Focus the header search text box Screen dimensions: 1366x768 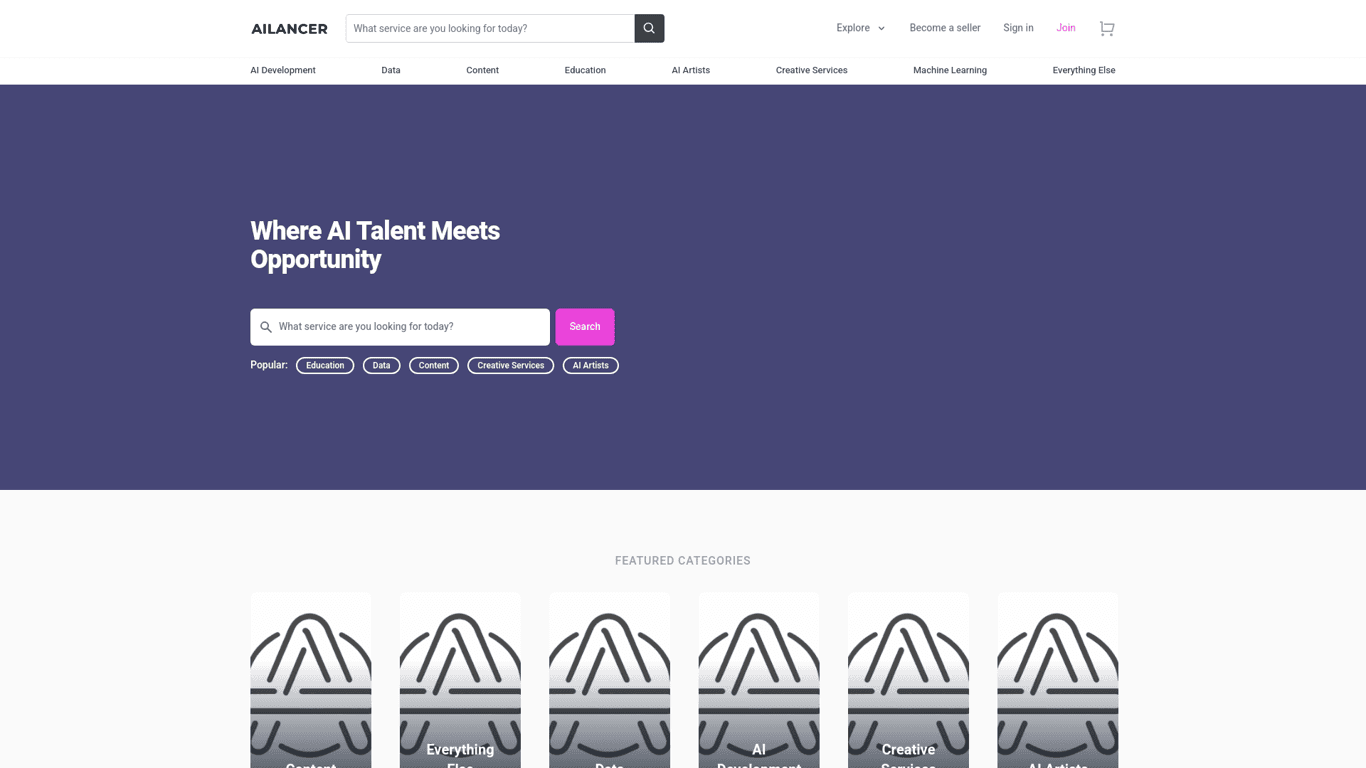coord(490,28)
